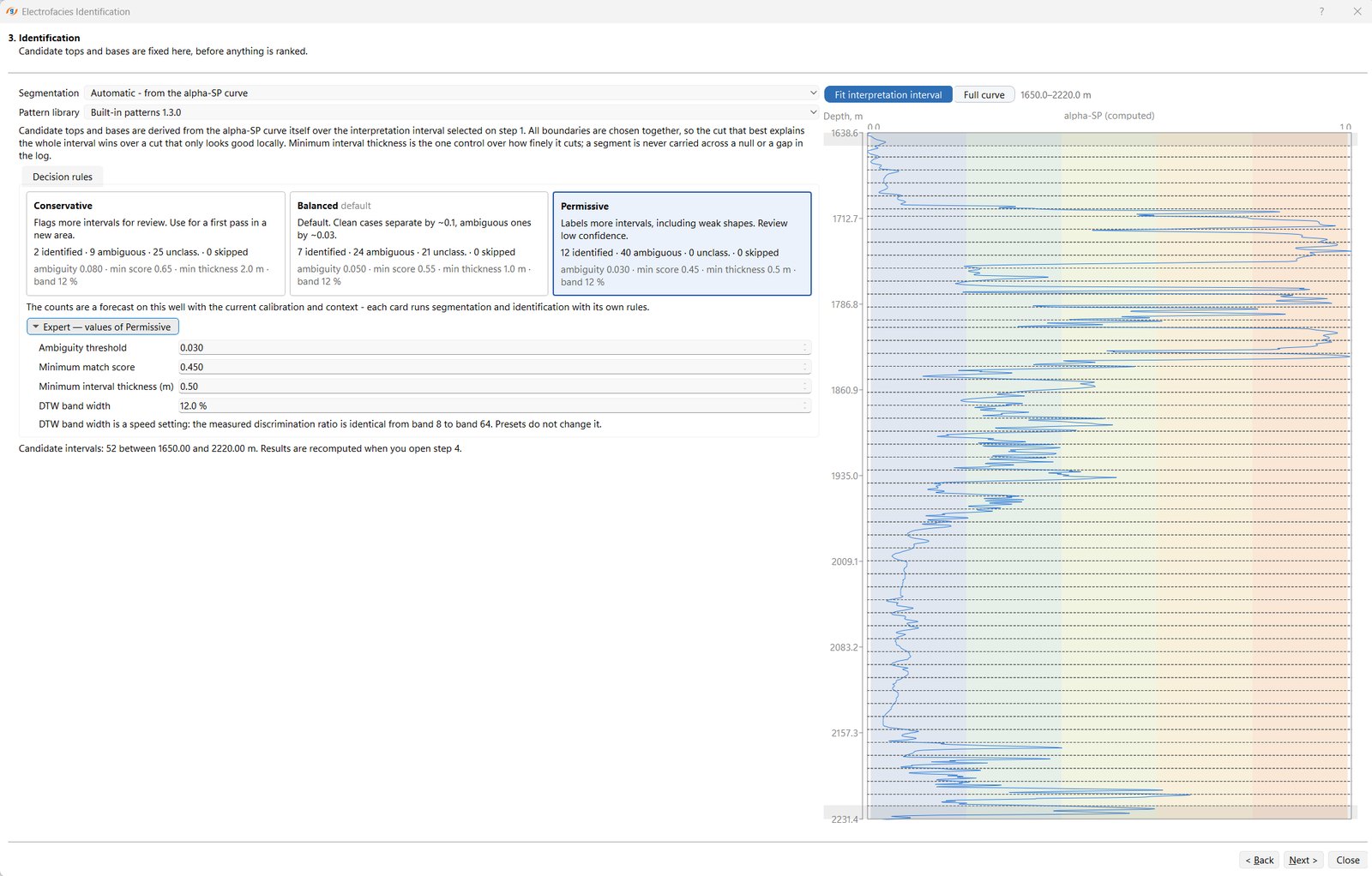Step the DTW band width spinner arrows
Viewport: 1372px width, 876px height.
(805, 406)
